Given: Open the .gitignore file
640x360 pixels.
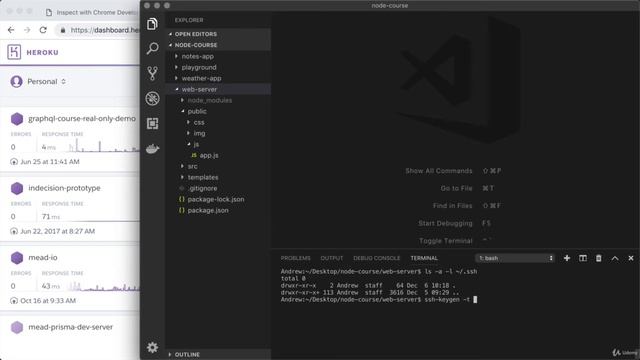Looking at the screenshot, I should 202,189.
